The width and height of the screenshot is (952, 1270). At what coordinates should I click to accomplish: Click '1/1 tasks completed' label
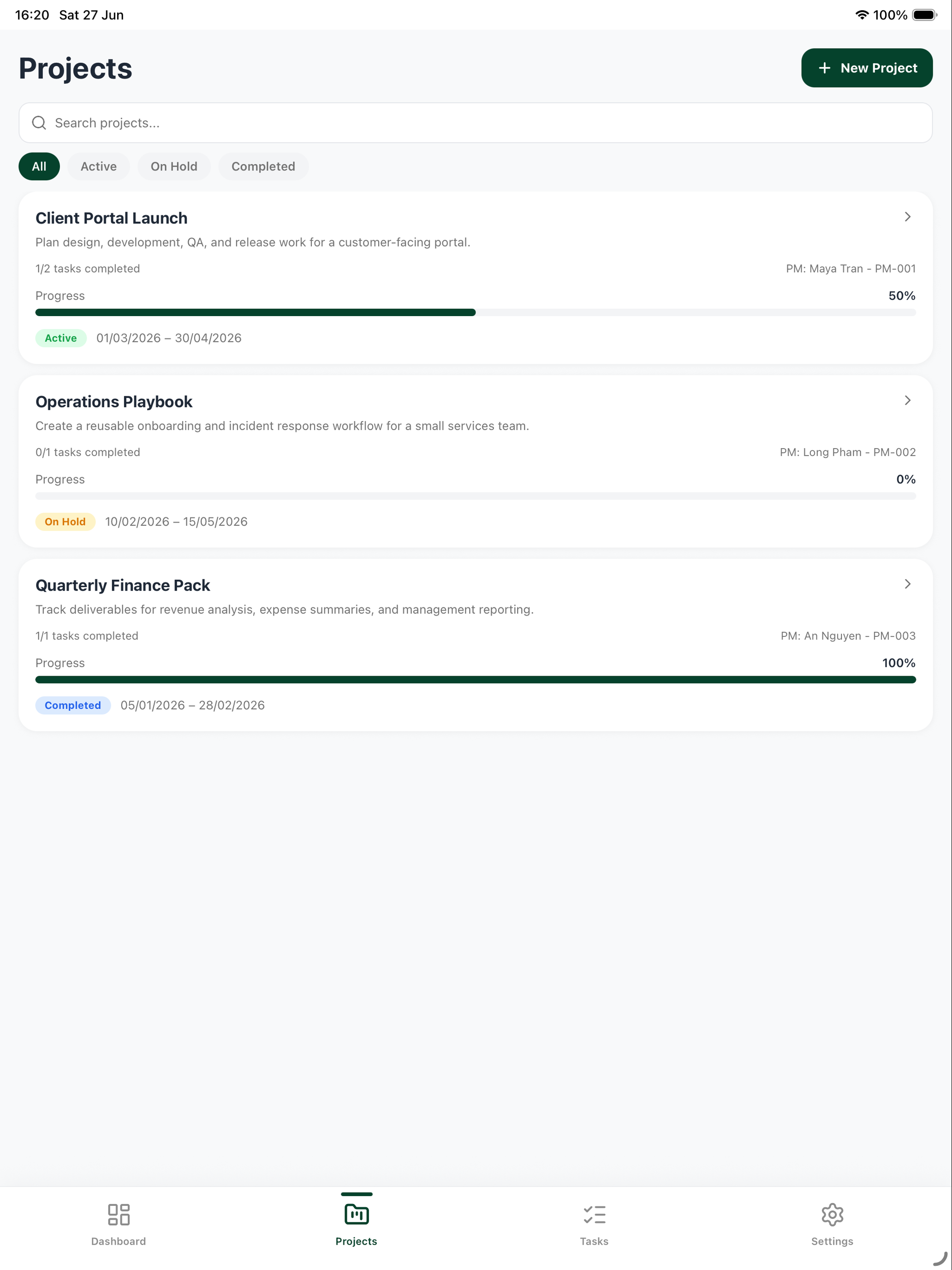(x=87, y=636)
